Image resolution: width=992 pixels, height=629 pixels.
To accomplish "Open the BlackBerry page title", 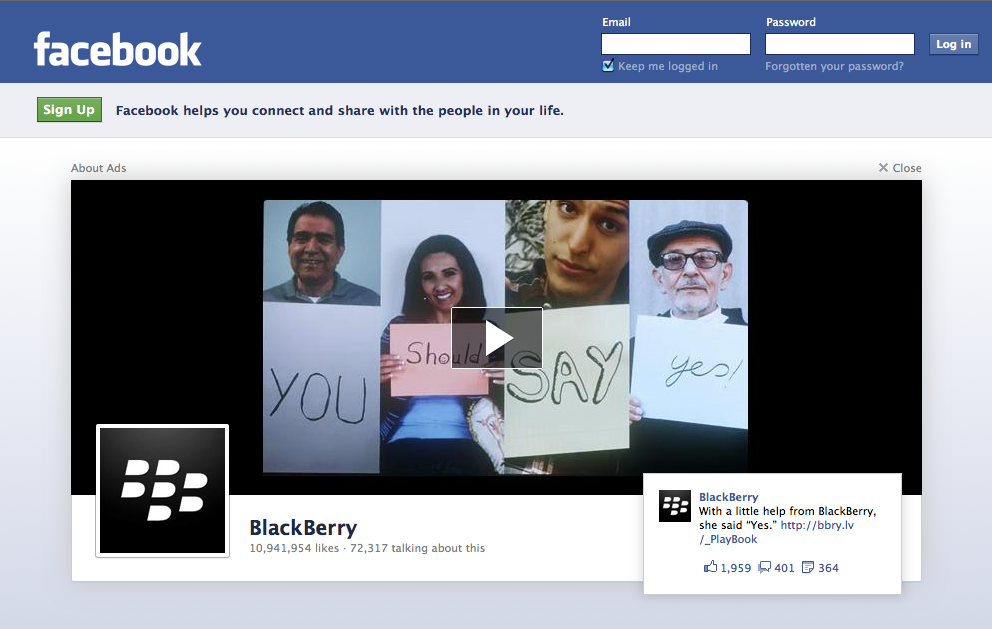I will [x=303, y=528].
